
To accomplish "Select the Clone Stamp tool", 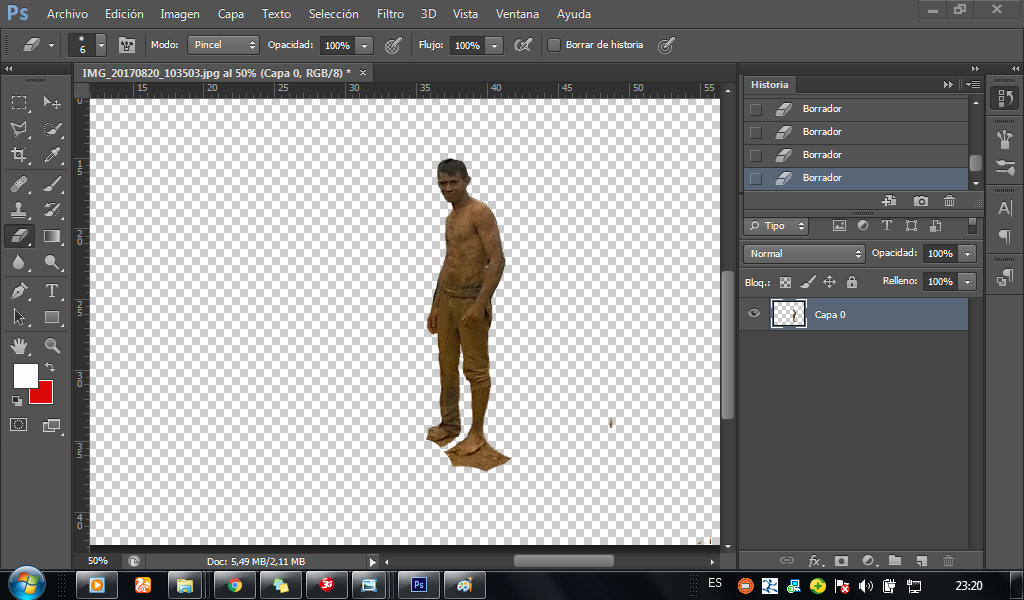I will coord(19,210).
